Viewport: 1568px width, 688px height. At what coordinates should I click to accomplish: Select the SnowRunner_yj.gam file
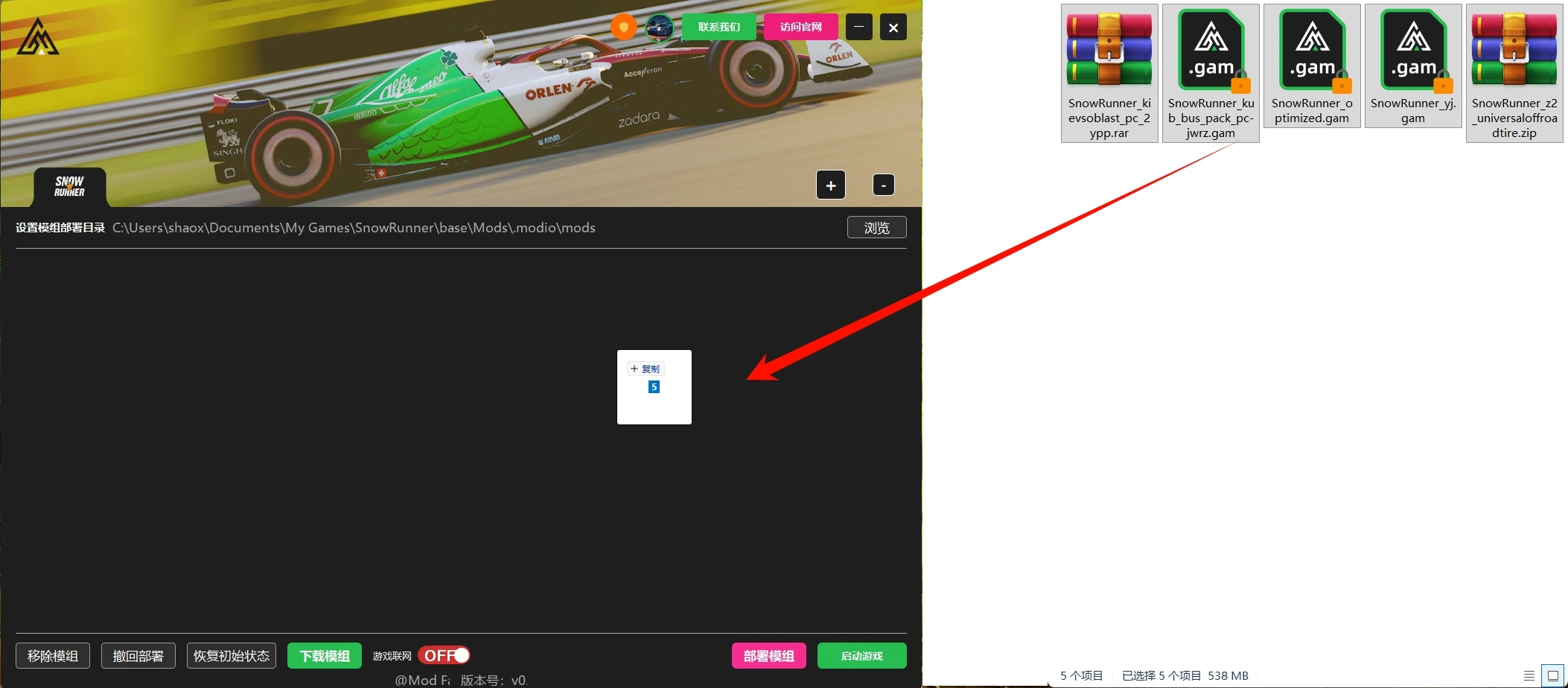1413,49
